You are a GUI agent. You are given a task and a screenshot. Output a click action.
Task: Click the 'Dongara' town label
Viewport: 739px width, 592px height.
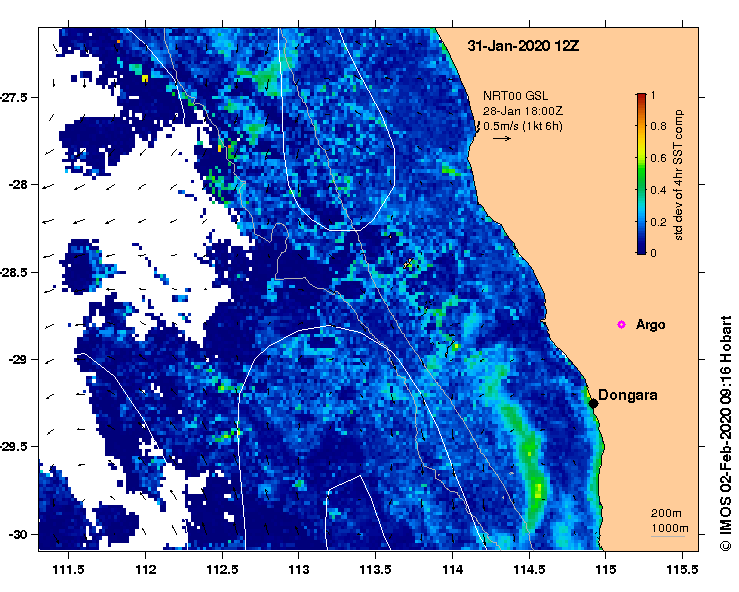point(628,395)
